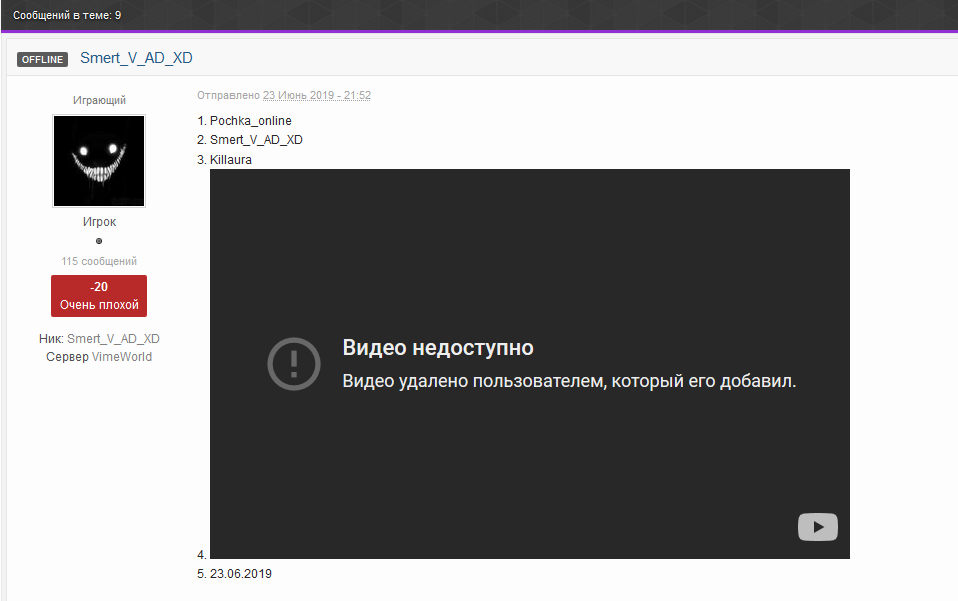Click the Сервер VimeWorld field
The height and width of the screenshot is (601, 958).
(x=99, y=357)
